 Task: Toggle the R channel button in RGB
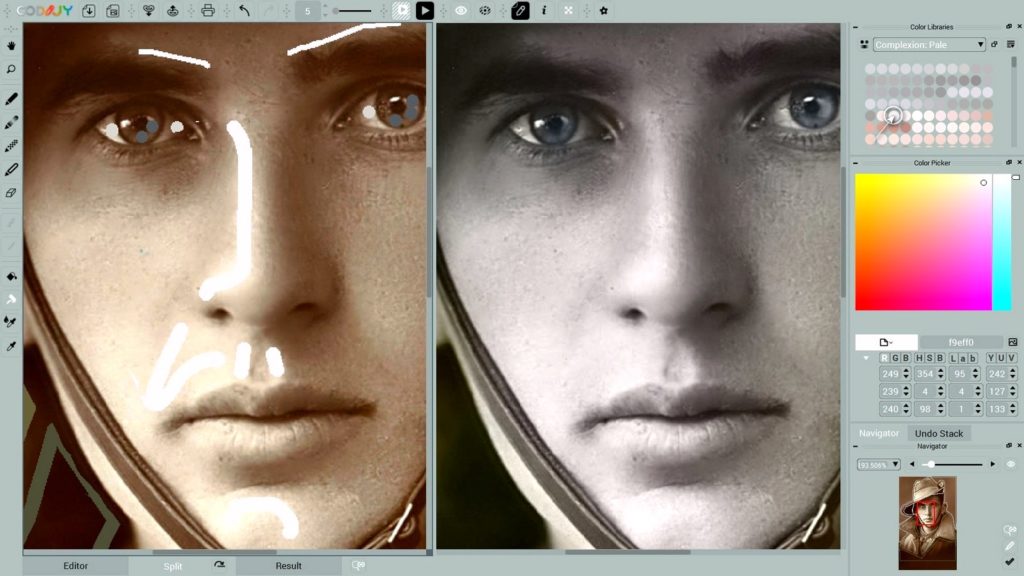pos(884,358)
